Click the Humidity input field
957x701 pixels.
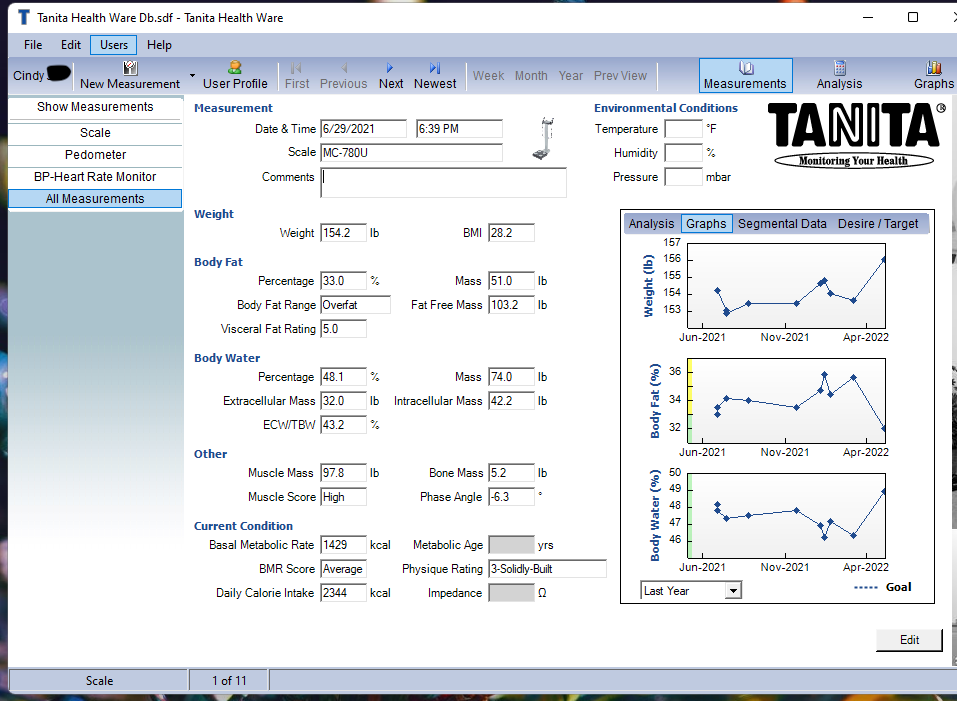[x=684, y=153]
